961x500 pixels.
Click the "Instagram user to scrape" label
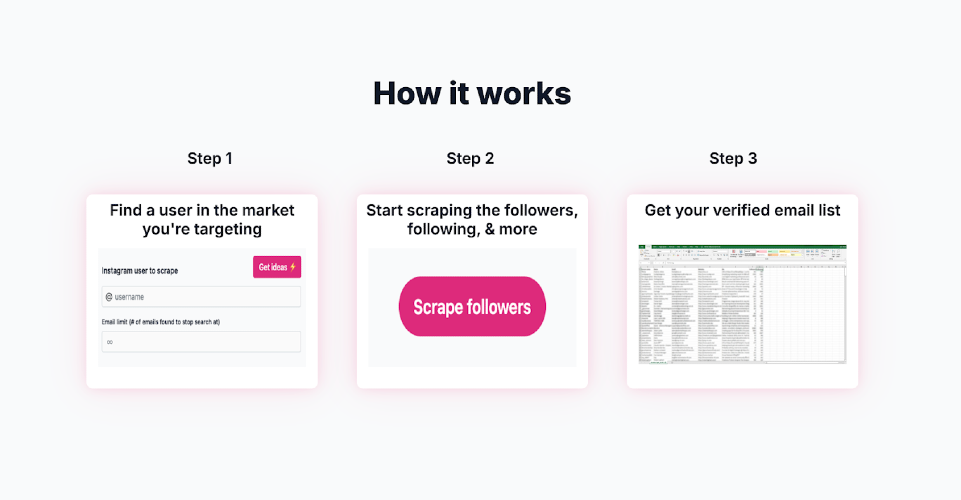coord(140,271)
